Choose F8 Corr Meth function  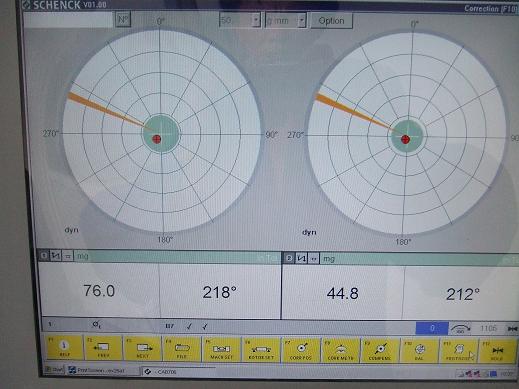coord(340,350)
